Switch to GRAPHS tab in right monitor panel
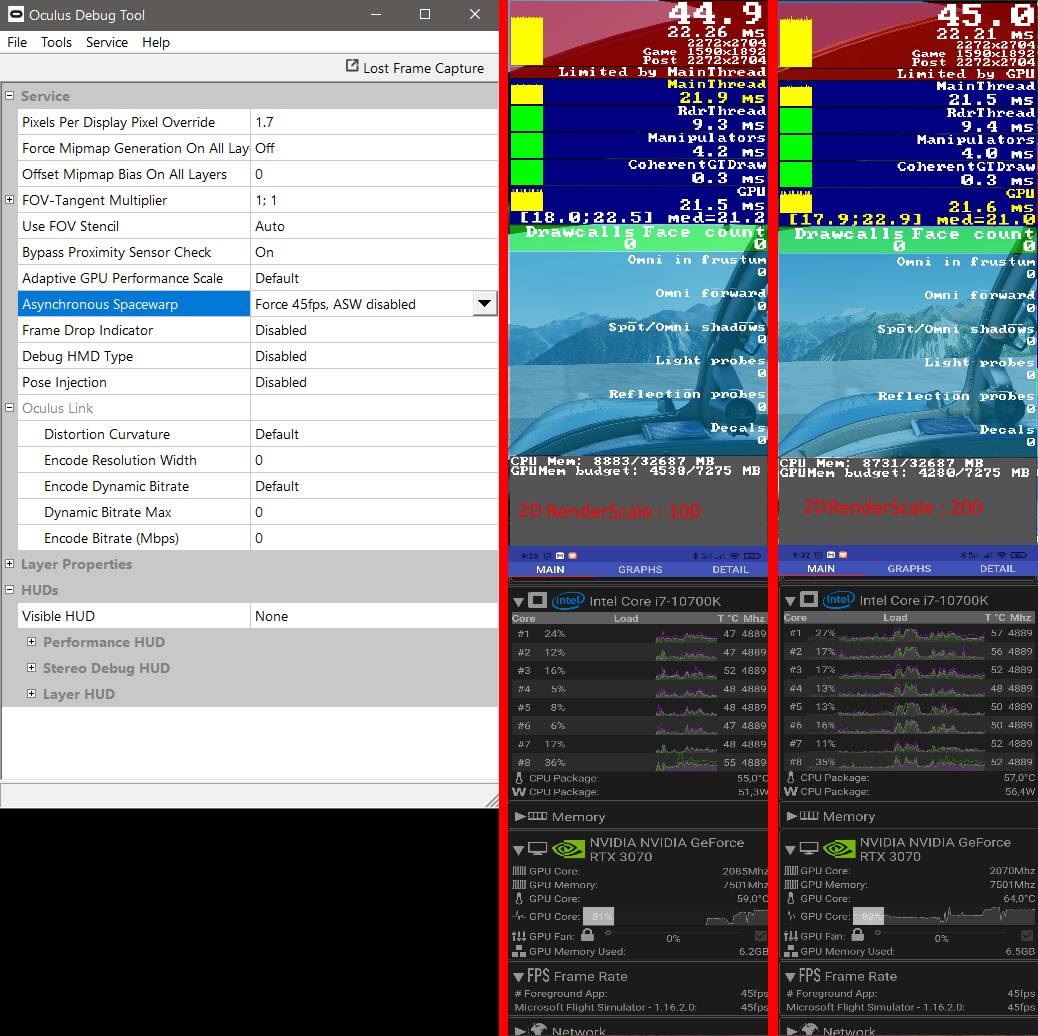This screenshot has width=1038, height=1036. click(909, 569)
